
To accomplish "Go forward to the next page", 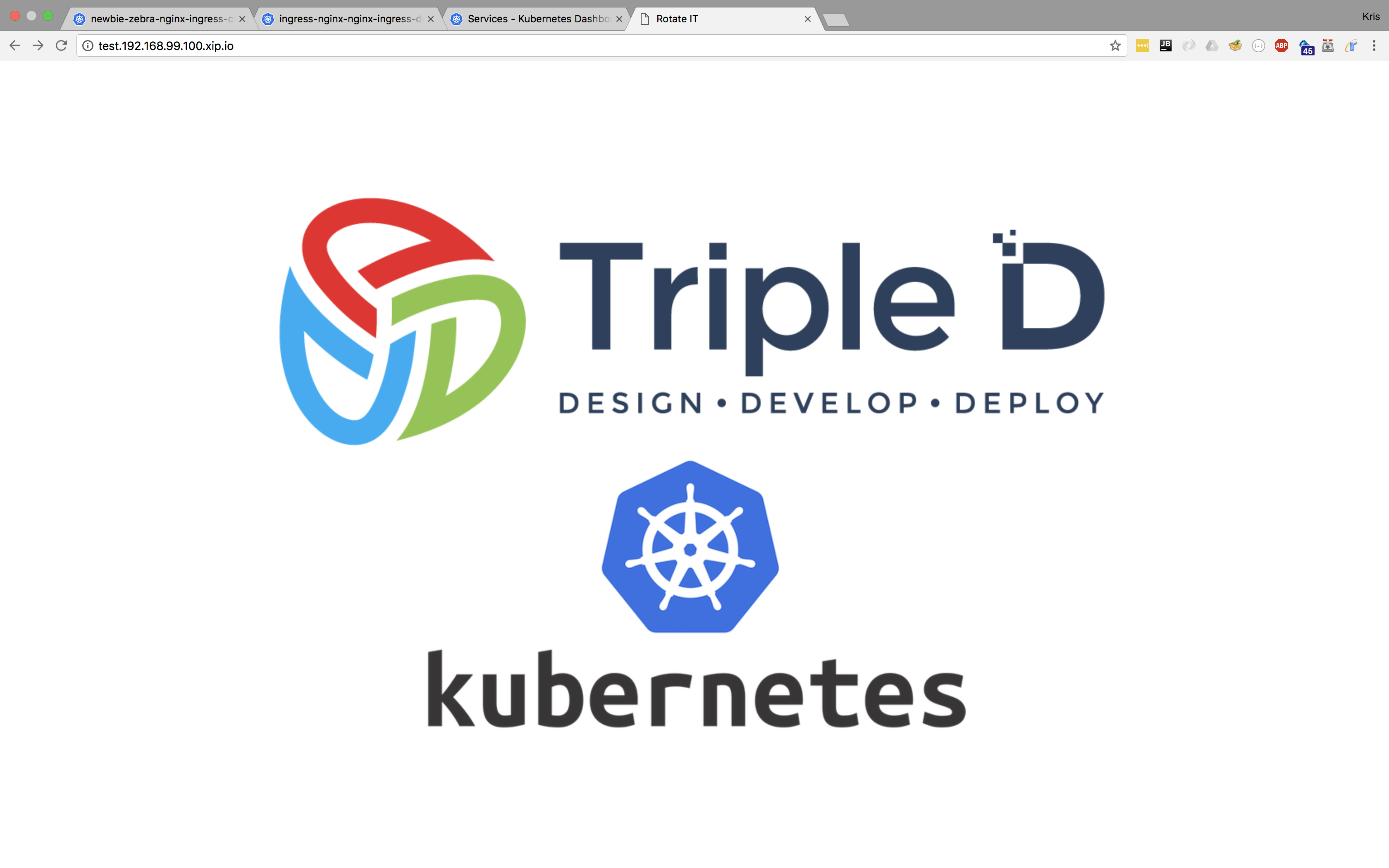I will click(x=38, y=45).
